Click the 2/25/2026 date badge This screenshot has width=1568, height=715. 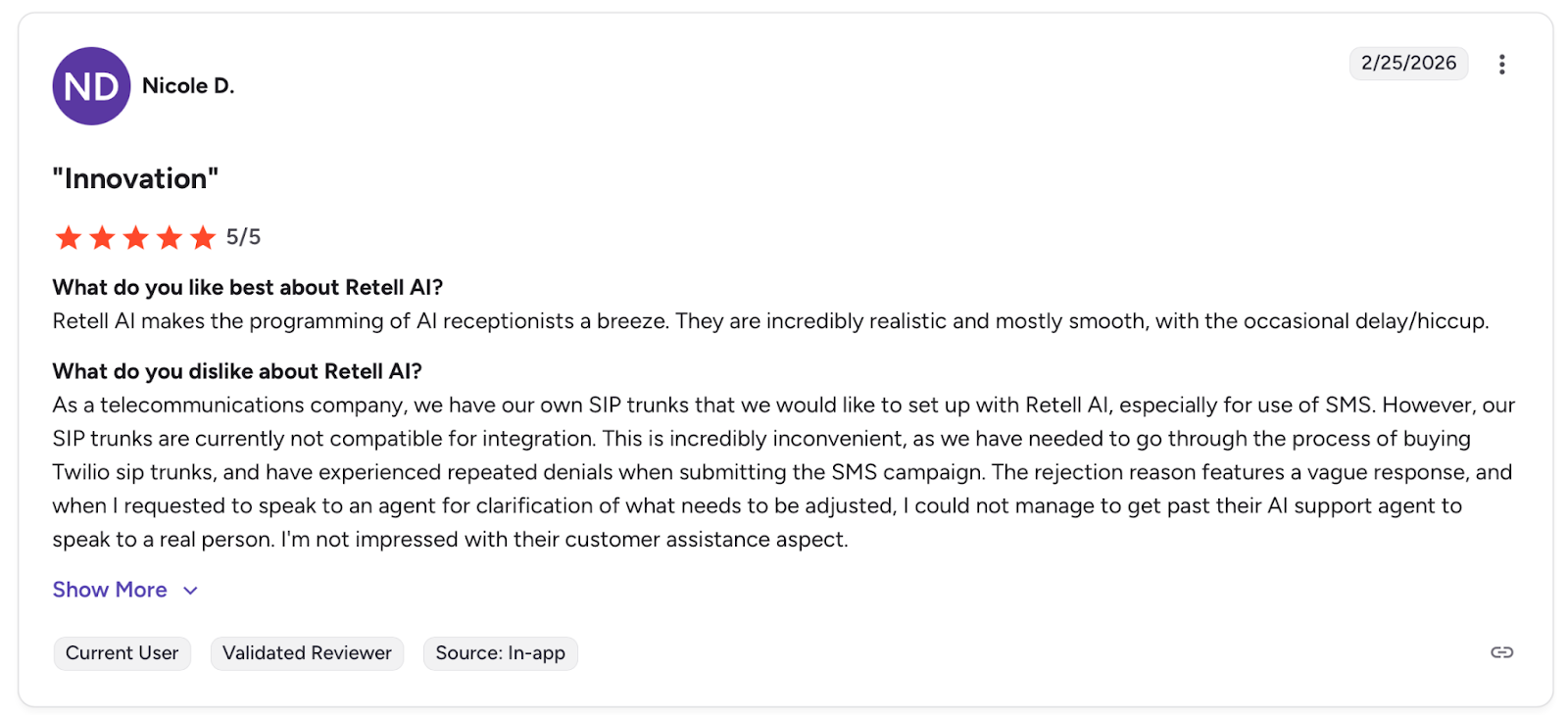pos(1408,64)
